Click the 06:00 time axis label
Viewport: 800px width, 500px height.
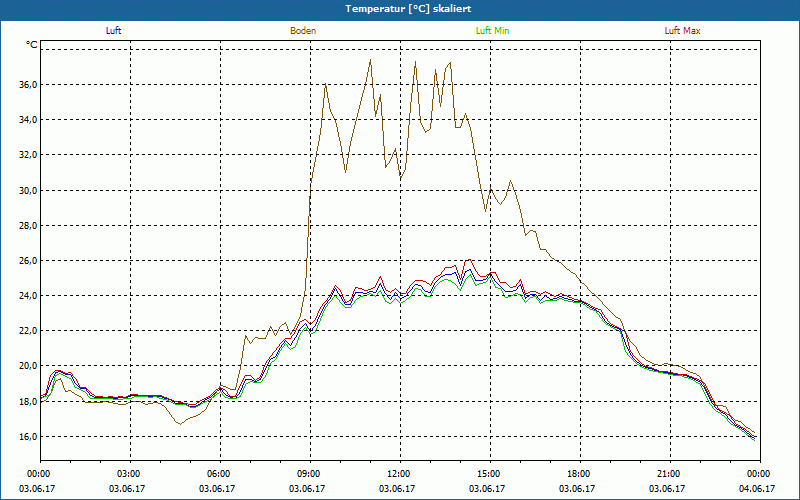[220, 474]
